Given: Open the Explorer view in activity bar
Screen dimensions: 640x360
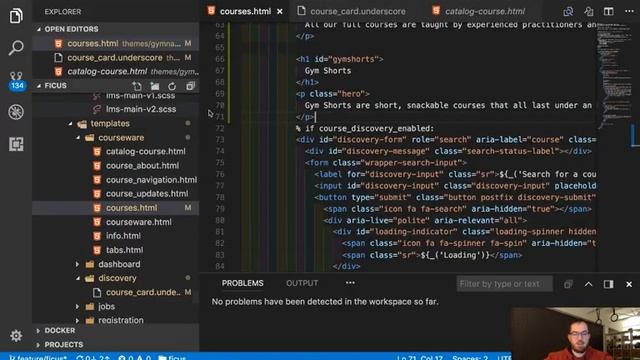Looking at the screenshot, I should point(16,16).
